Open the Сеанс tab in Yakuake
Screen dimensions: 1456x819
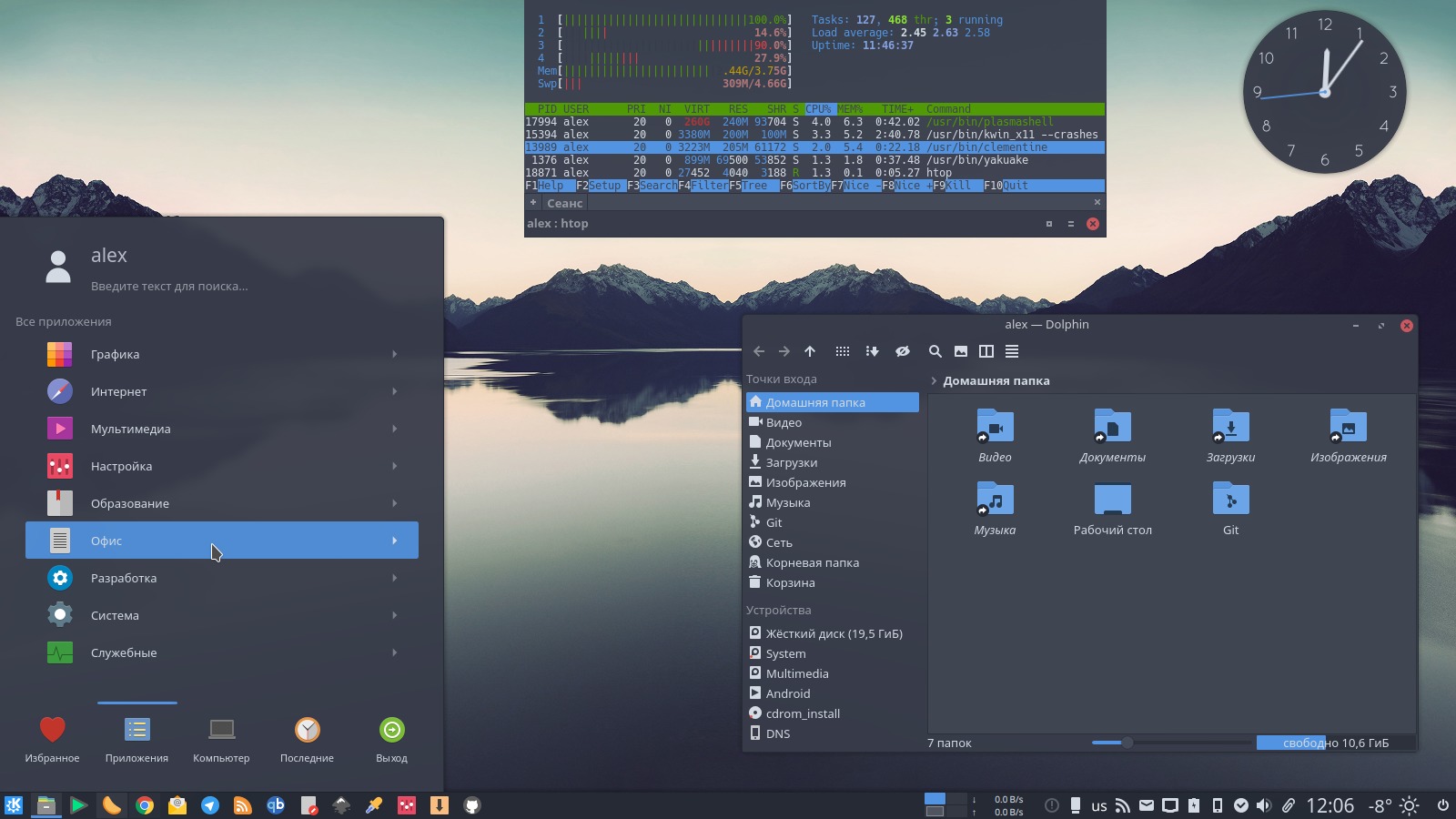563,203
